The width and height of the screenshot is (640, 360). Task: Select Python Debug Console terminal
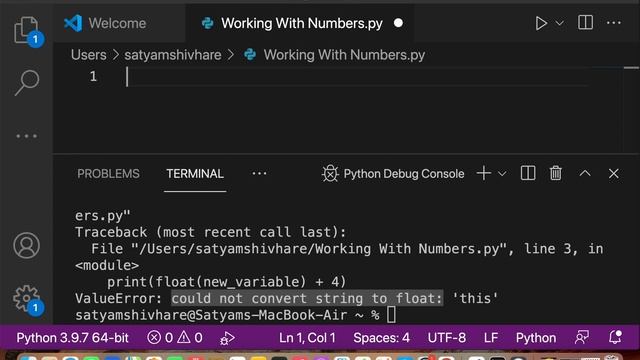[393, 174]
